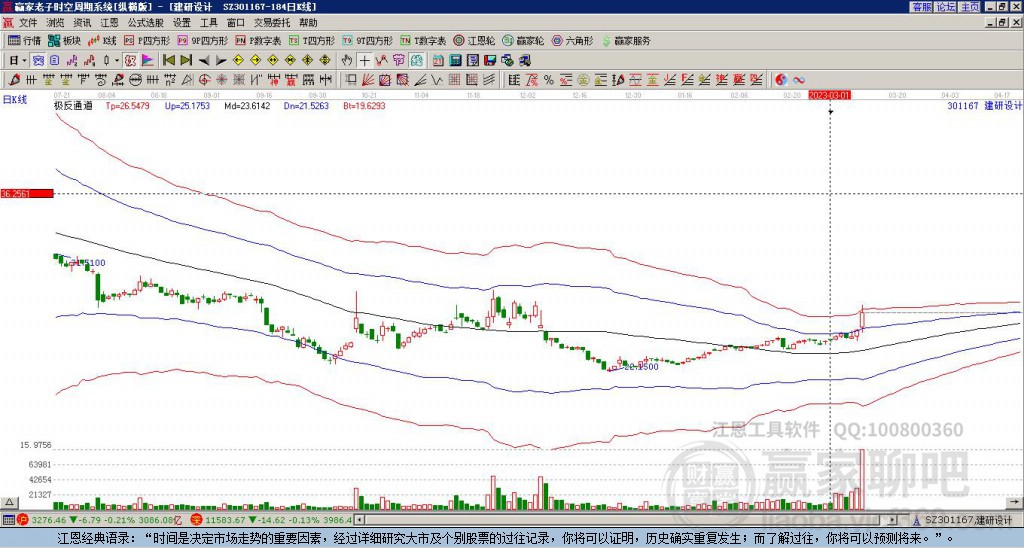Click the status bar grid icon
The image size is (1024, 548).
click(8, 520)
